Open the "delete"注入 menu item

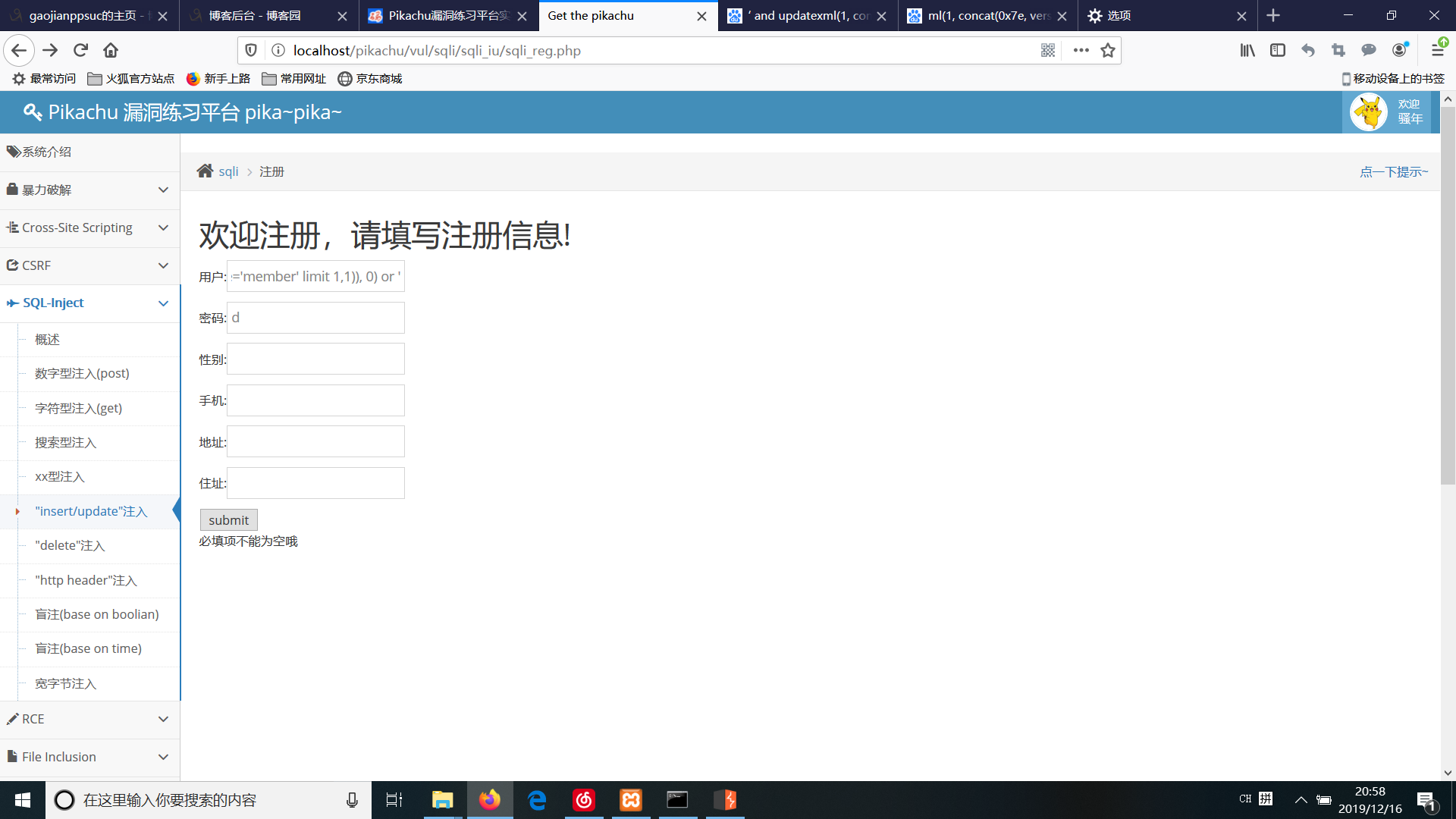70,546
